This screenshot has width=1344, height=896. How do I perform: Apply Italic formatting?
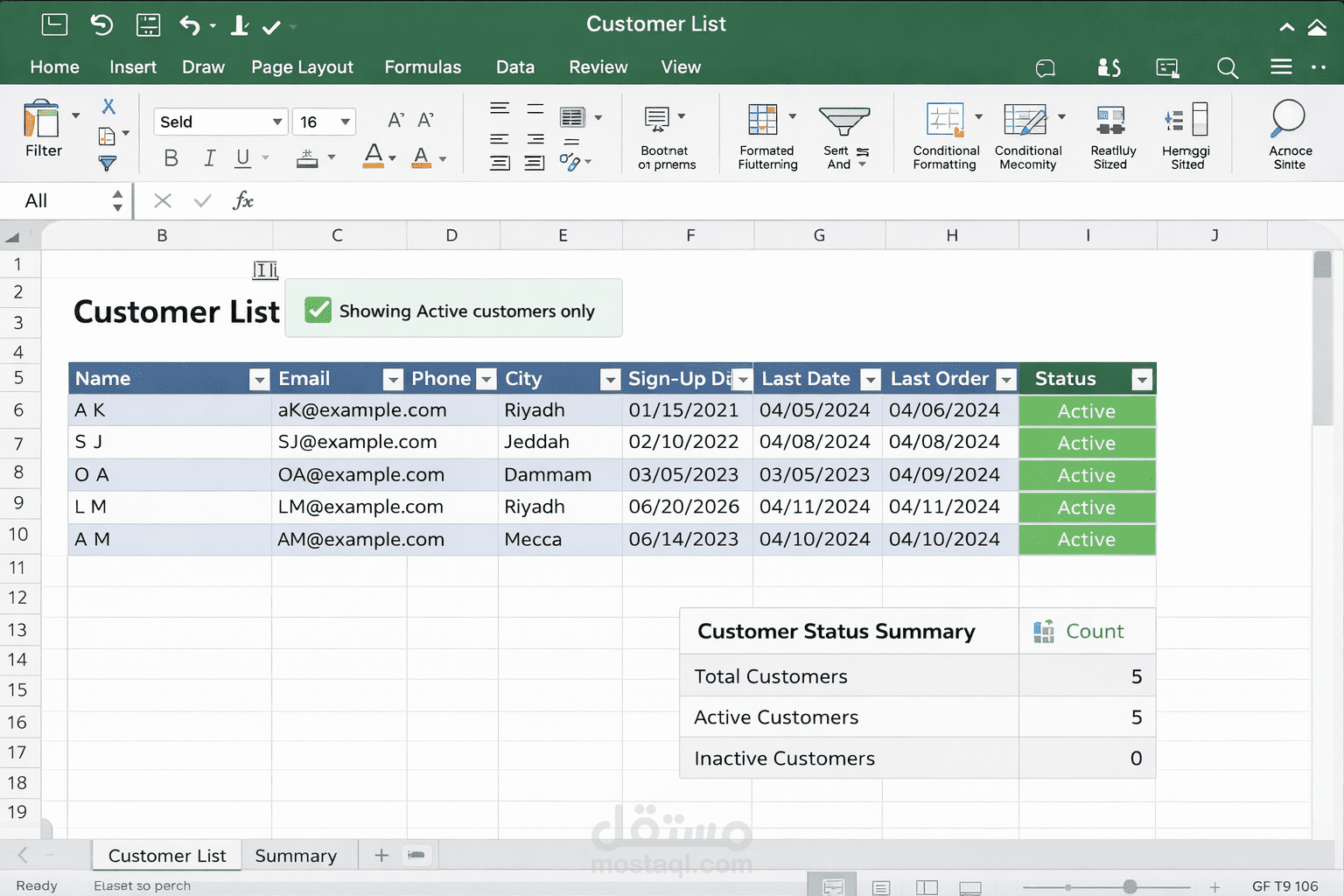coord(209,158)
